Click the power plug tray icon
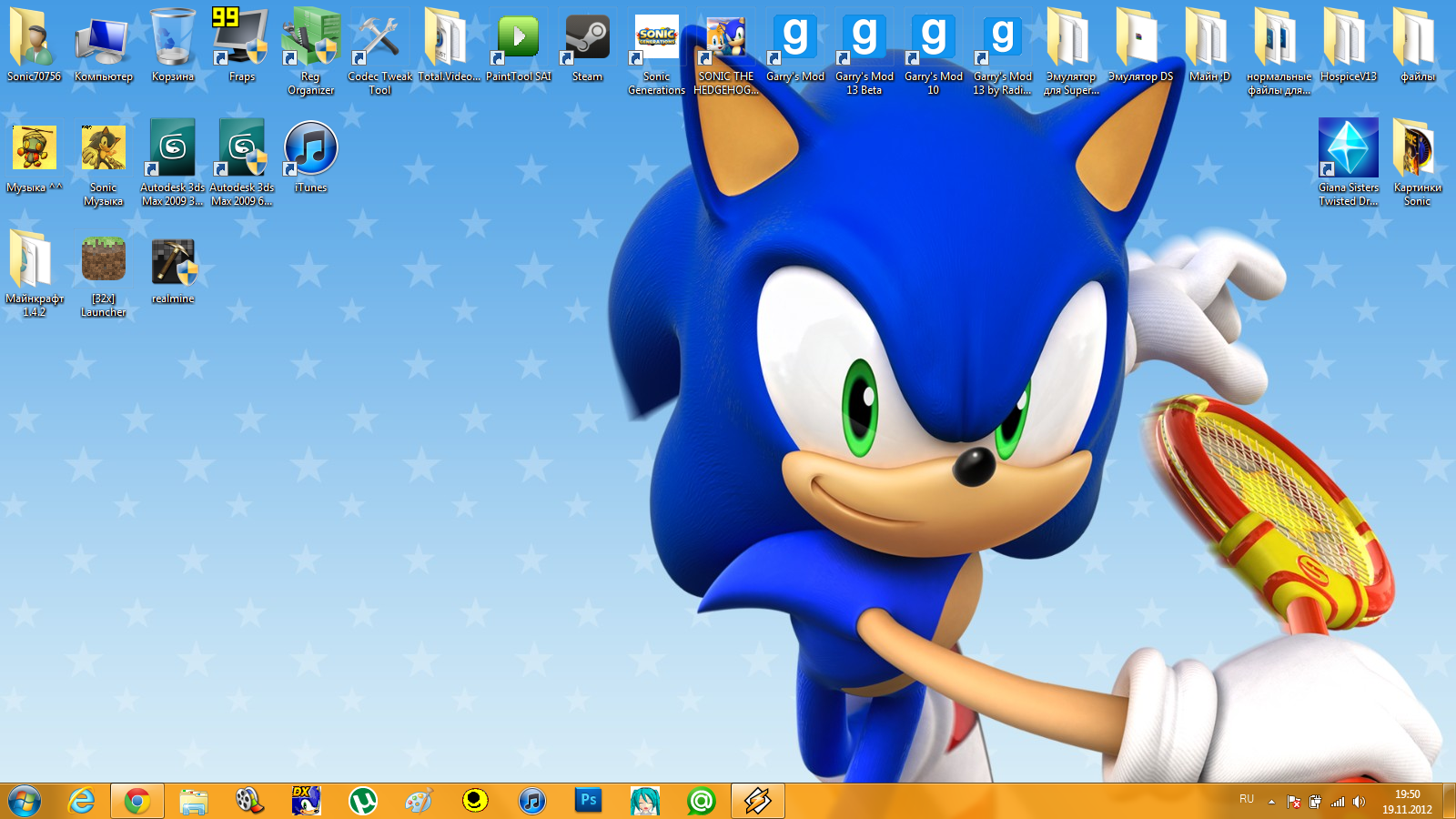The width and height of the screenshot is (1456, 819). (1315, 802)
